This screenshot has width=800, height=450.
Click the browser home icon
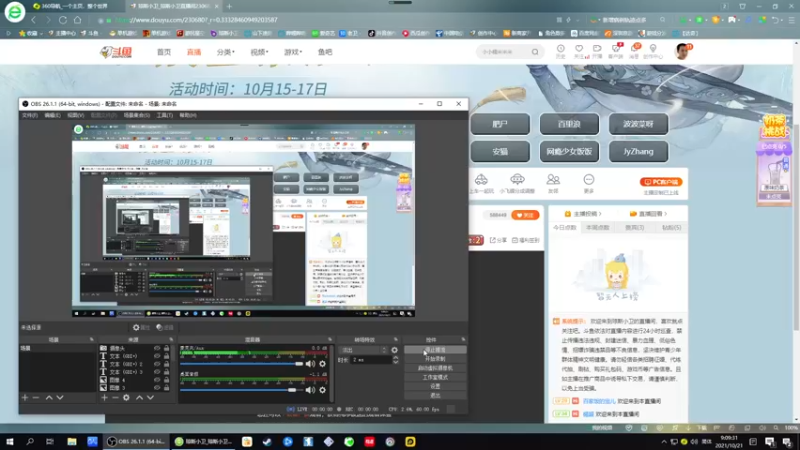coord(78,20)
